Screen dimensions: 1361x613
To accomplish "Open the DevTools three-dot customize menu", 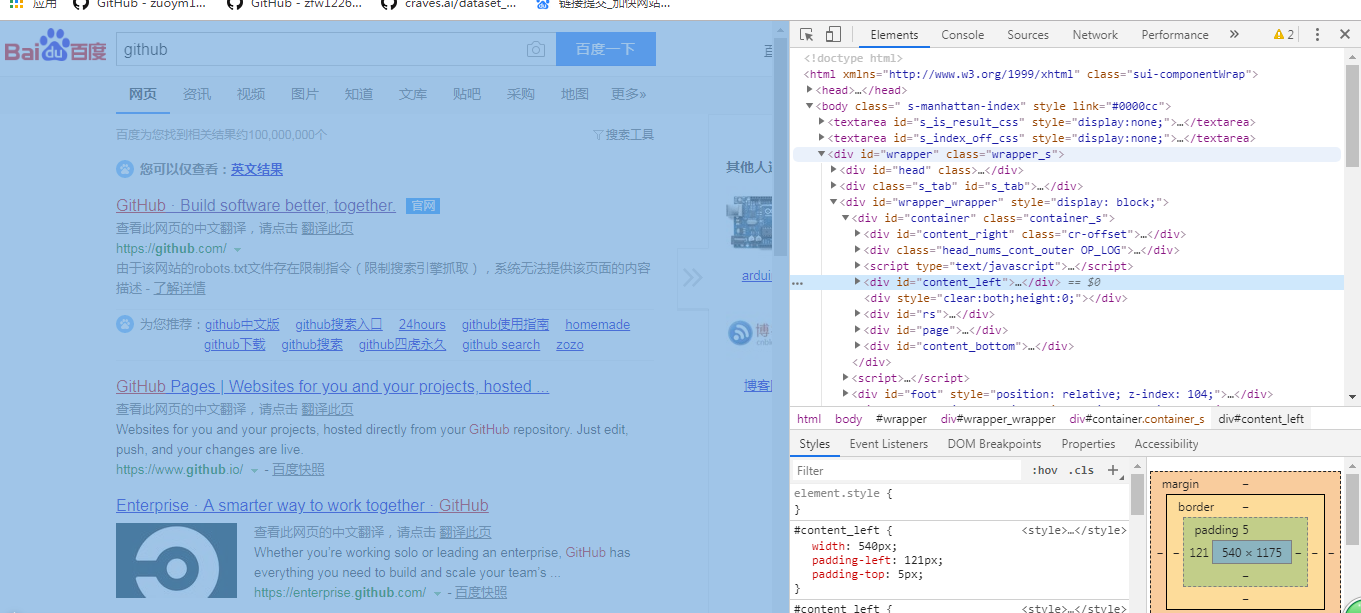I will 1317,34.
